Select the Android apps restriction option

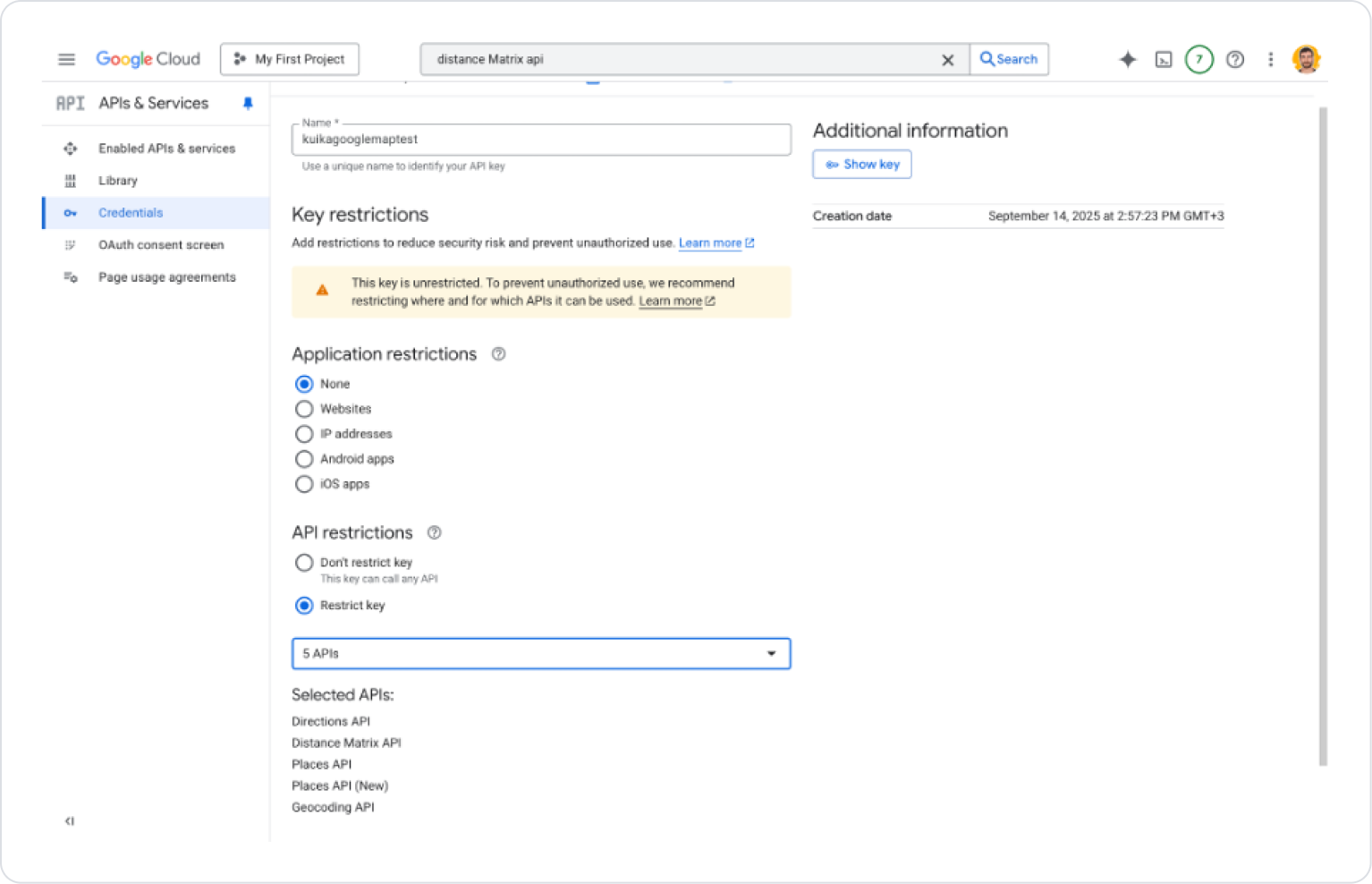coord(304,459)
